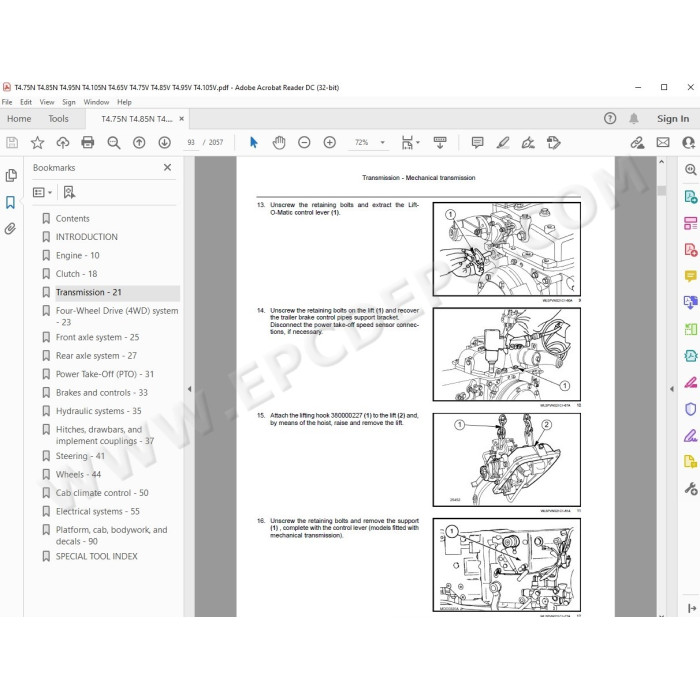Open More Tools wrench icon
The width and height of the screenshot is (700, 700).
(690, 489)
